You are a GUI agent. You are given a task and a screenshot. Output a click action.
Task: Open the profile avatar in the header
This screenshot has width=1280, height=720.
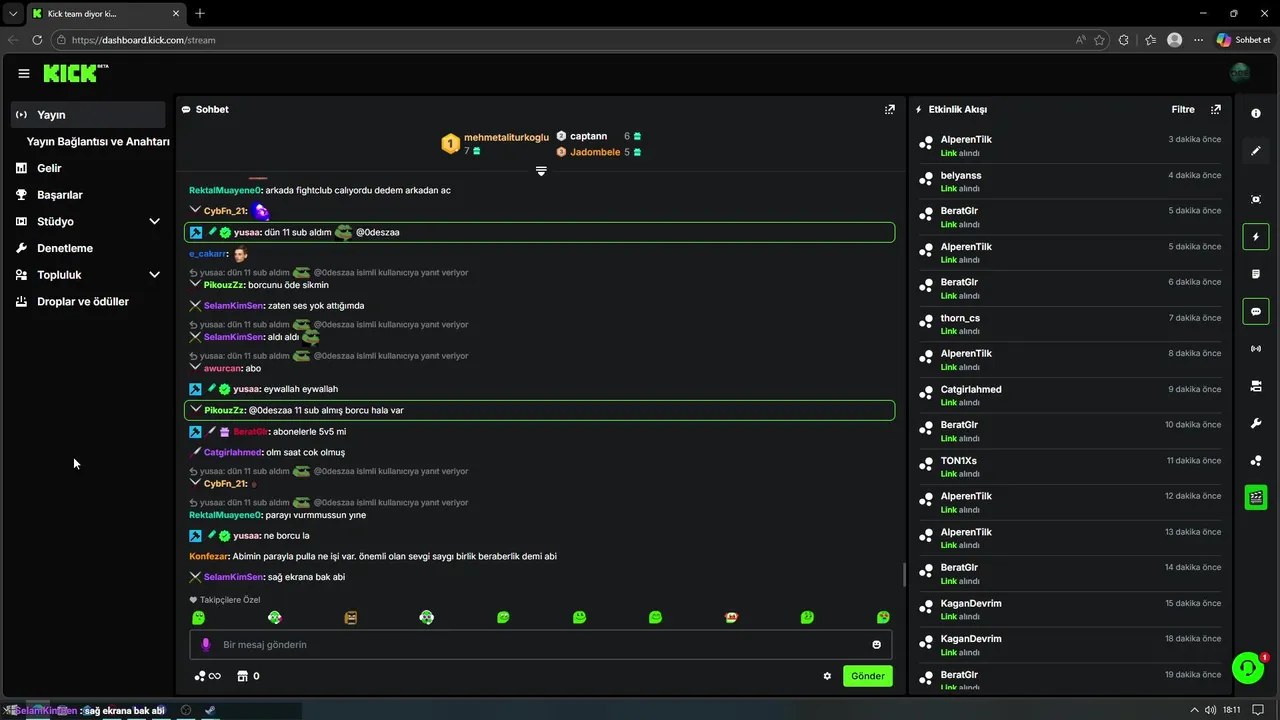(1240, 73)
